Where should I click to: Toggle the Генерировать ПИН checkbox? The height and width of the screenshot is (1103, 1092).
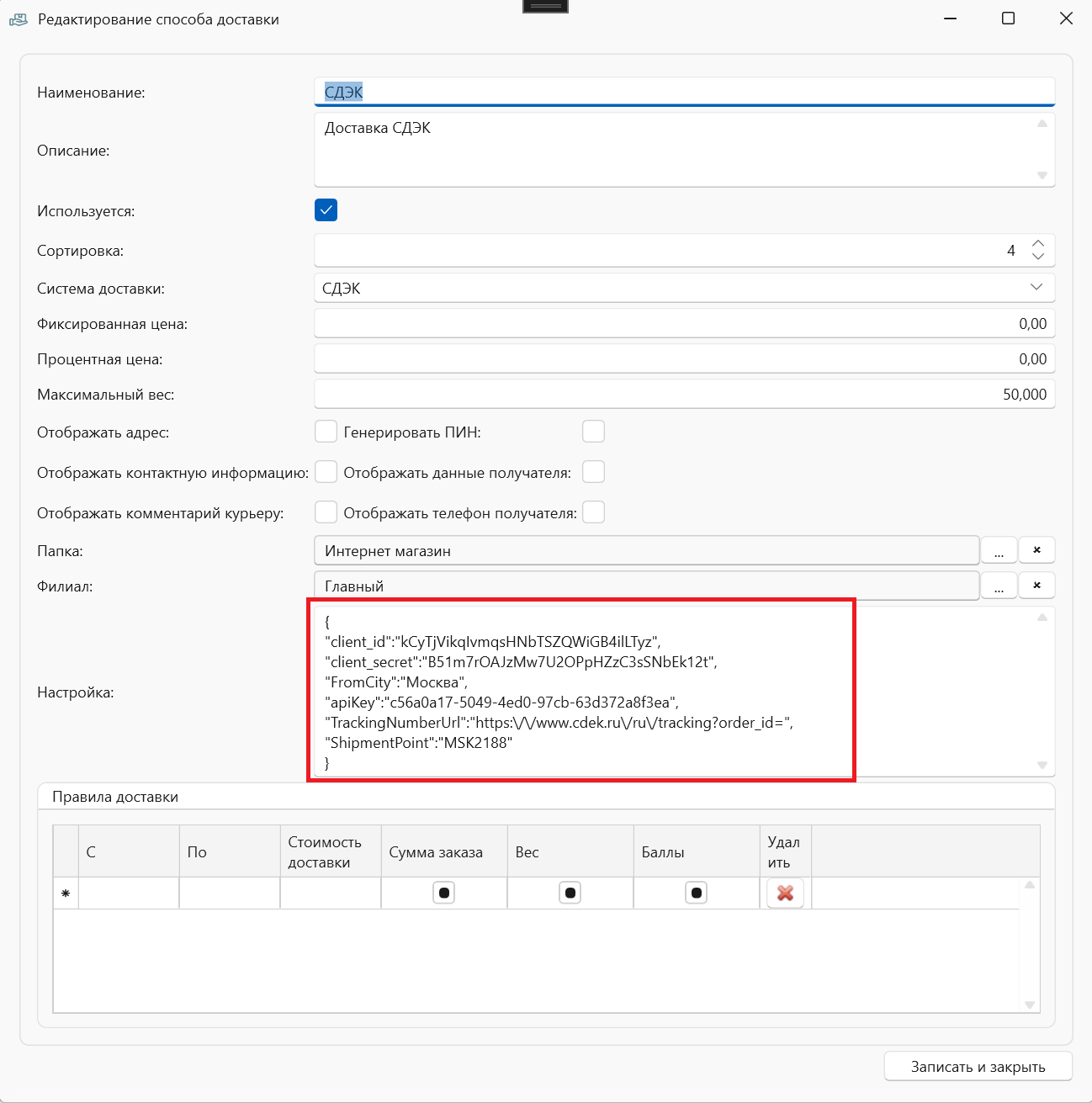593,432
